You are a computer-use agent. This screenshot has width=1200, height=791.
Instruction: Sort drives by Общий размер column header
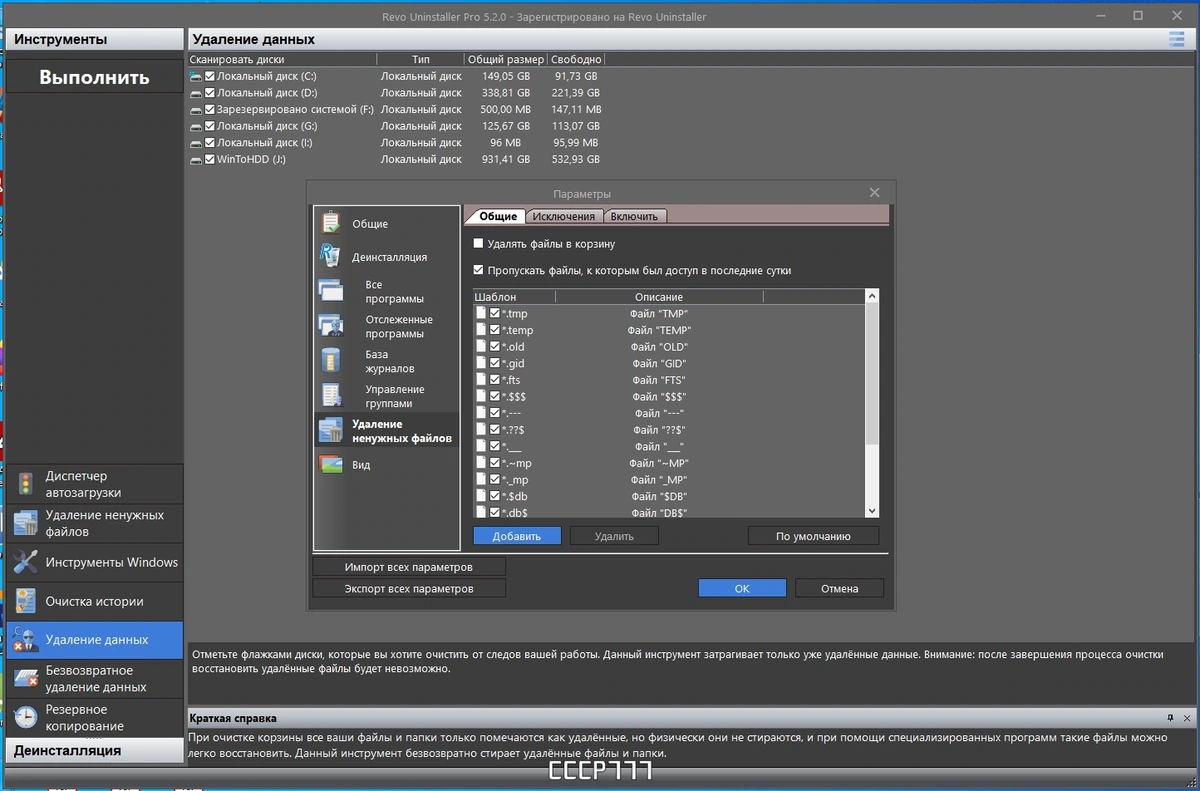coord(506,59)
